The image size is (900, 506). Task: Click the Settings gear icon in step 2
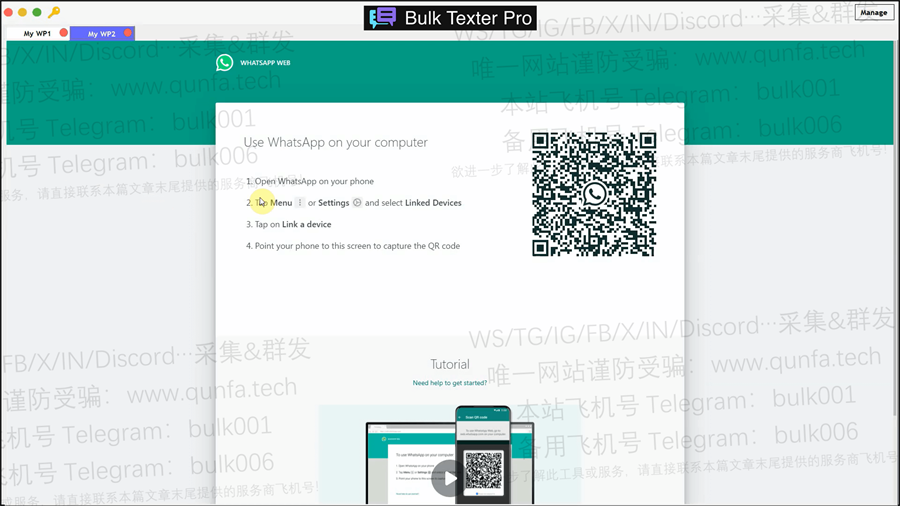(357, 203)
